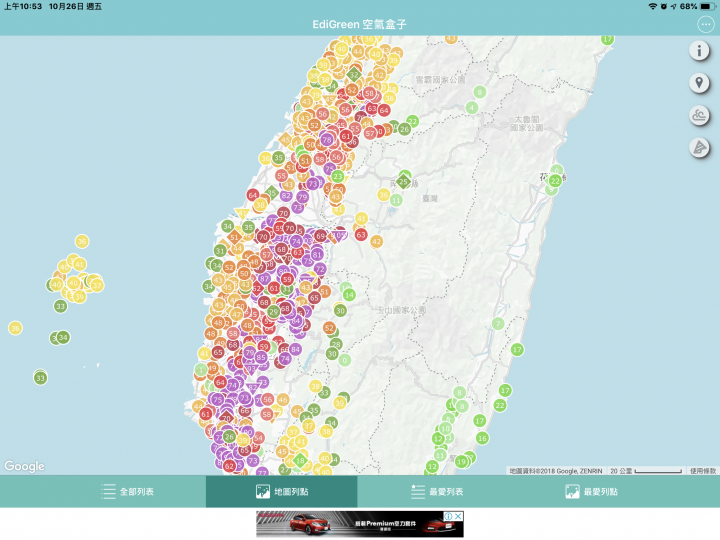The width and height of the screenshot is (720, 540).
Task: Open the 使用條款 terms link
Action: tap(703, 471)
